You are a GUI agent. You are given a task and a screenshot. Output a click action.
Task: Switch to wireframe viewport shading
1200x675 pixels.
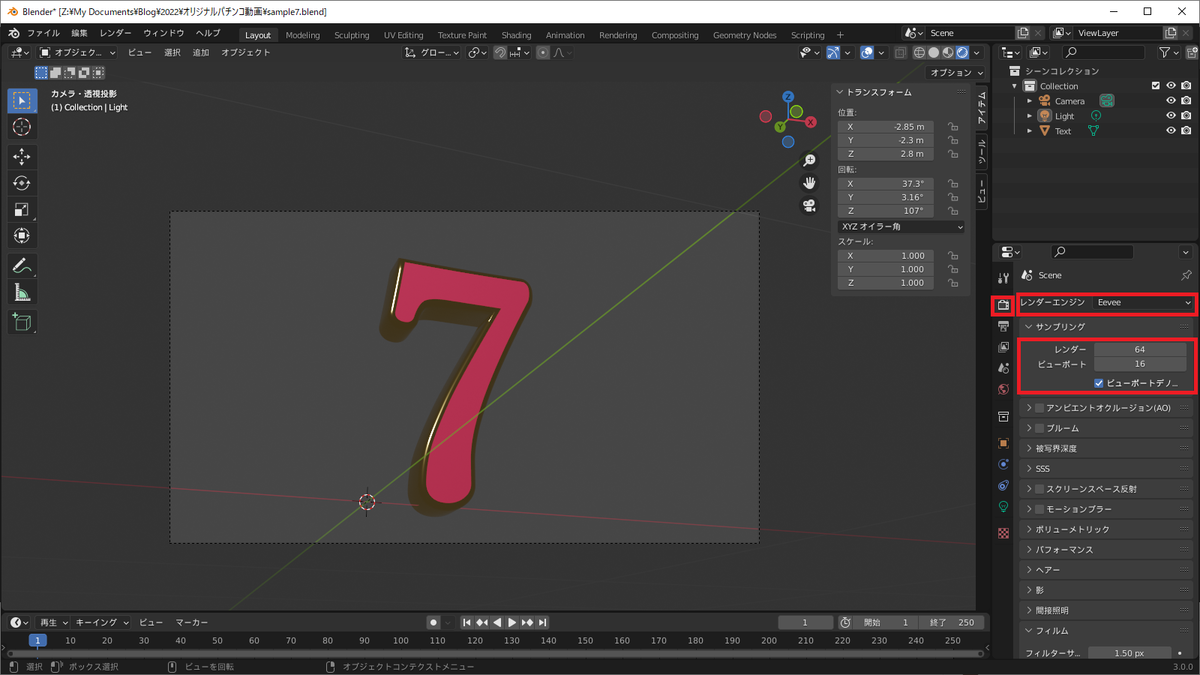pyautogui.click(x=919, y=52)
